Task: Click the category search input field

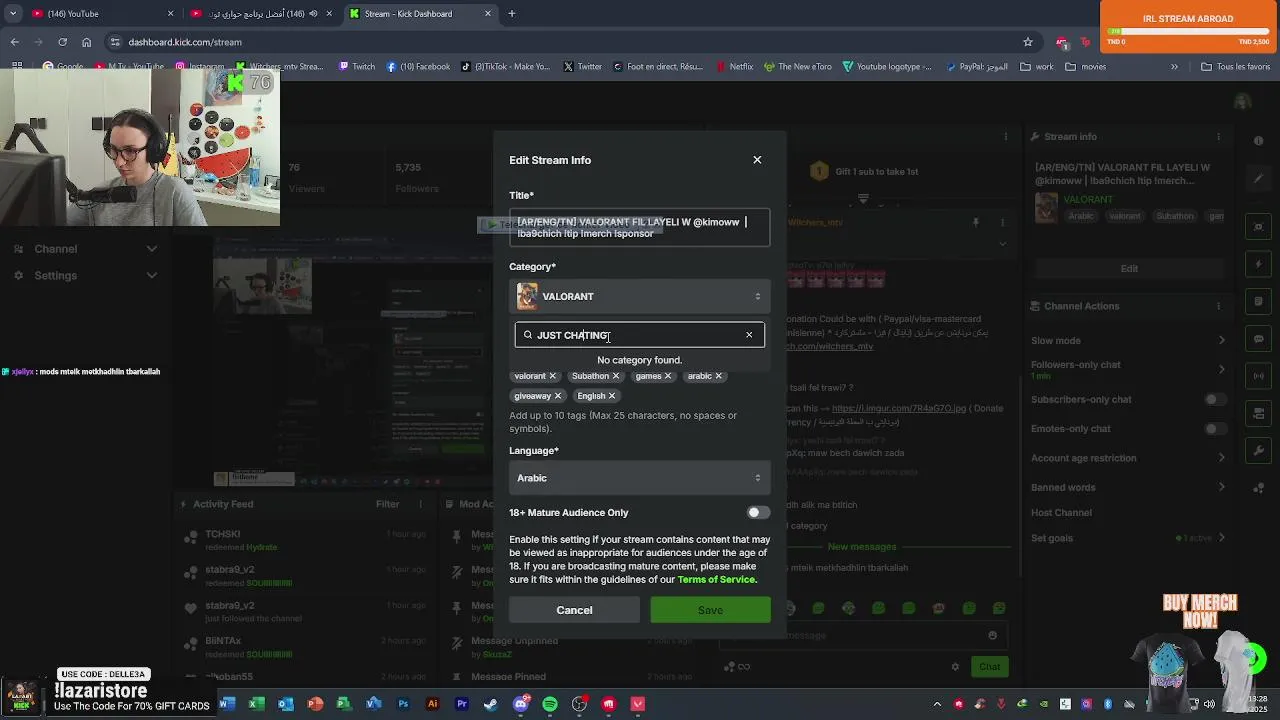Action: pos(640,335)
